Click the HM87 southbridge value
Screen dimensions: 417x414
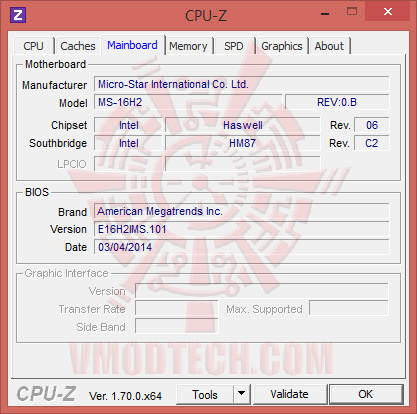click(243, 143)
